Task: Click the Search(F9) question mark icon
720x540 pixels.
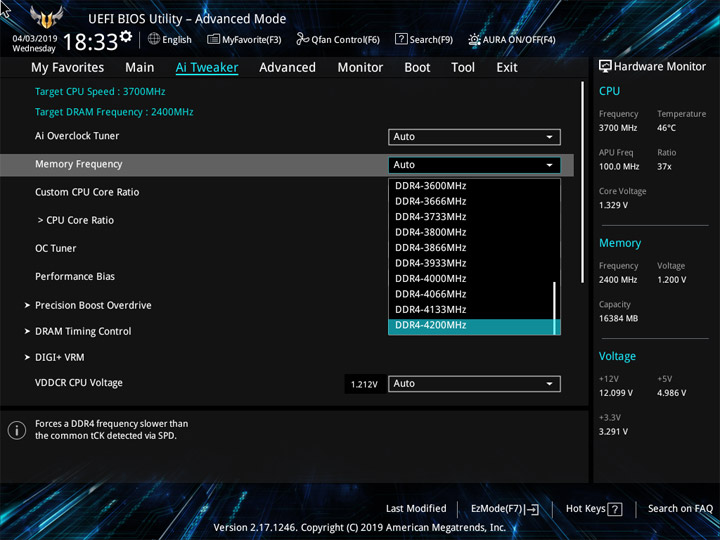Action: click(x=401, y=39)
